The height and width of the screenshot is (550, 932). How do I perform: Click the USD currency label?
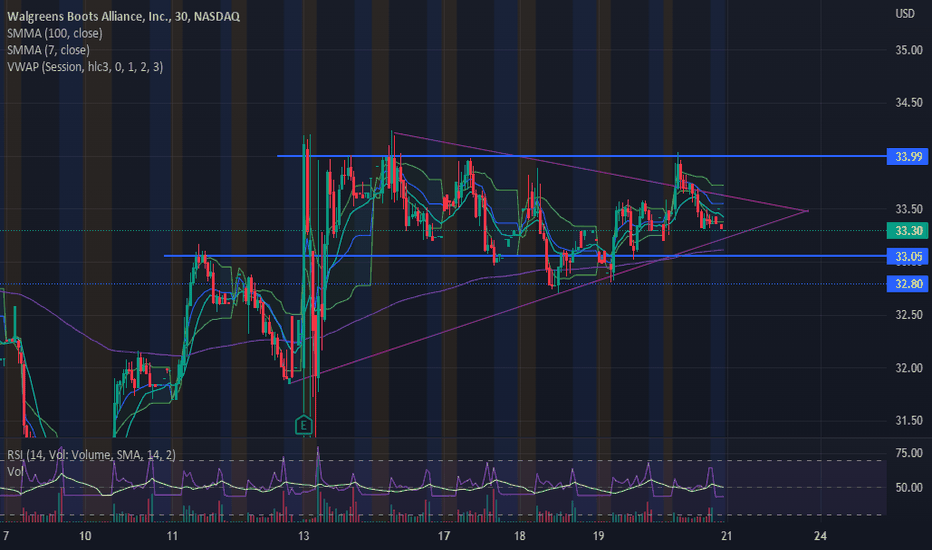tap(905, 14)
